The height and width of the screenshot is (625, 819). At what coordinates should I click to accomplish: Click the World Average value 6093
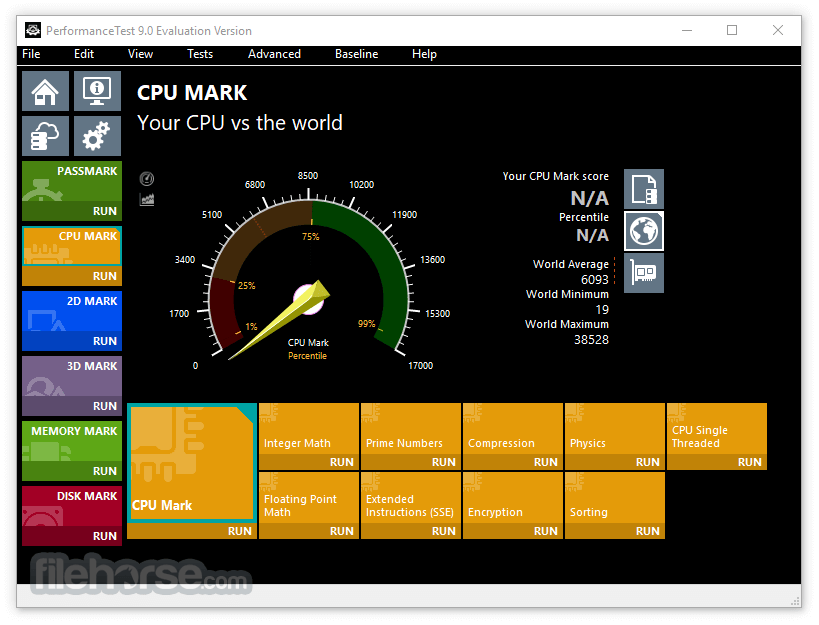click(595, 279)
